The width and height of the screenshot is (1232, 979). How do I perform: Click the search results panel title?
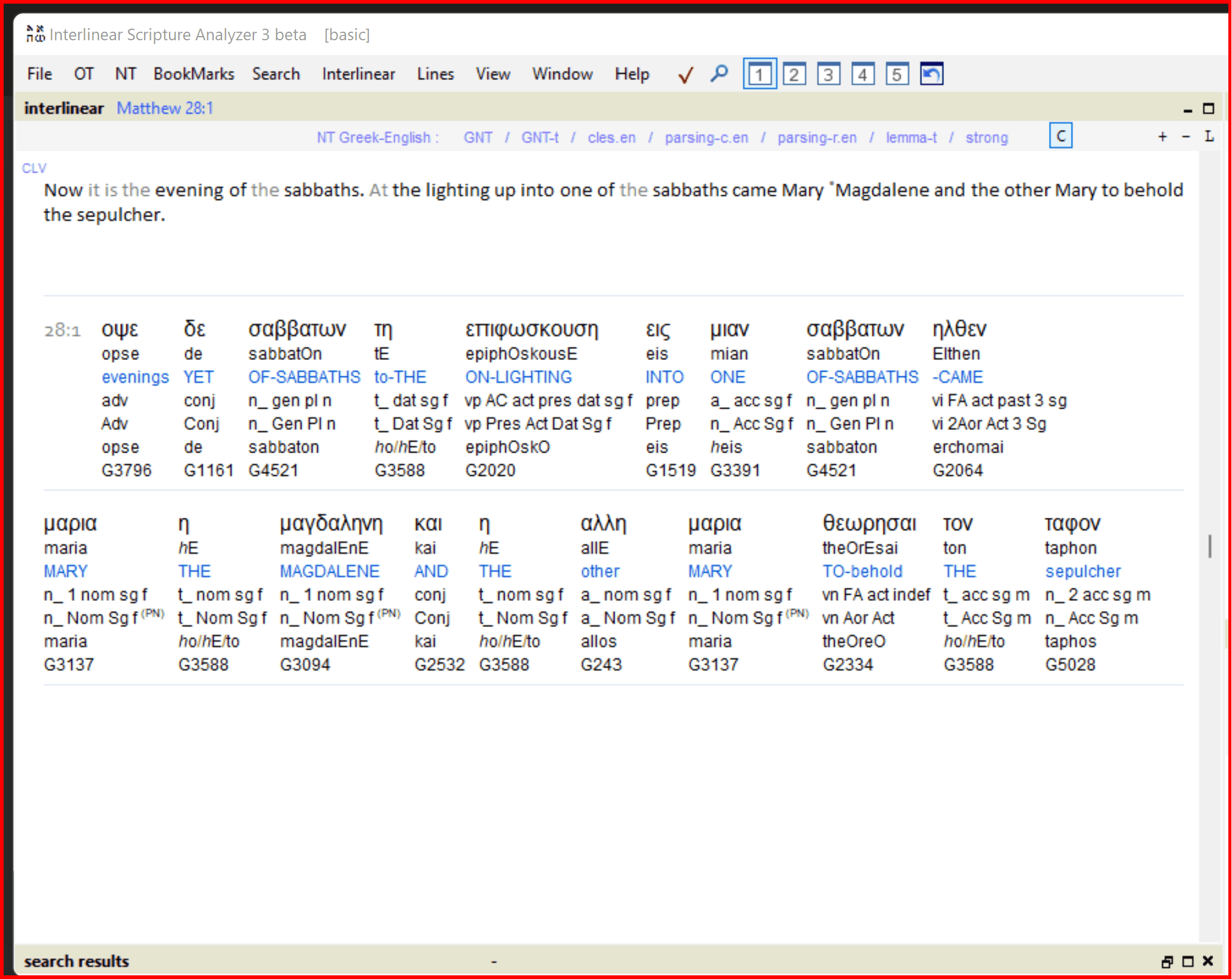76,961
